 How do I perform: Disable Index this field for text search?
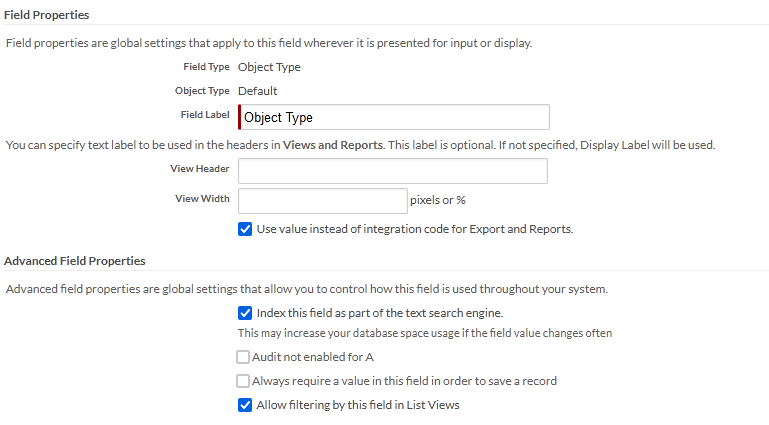[245, 313]
